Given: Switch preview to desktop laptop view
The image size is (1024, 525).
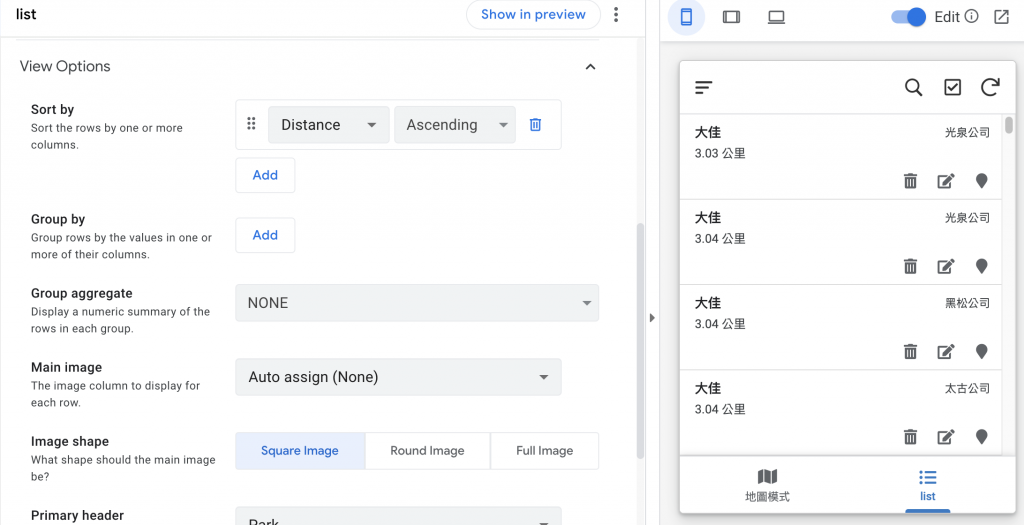Looking at the screenshot, I should (x=776, y=17).
